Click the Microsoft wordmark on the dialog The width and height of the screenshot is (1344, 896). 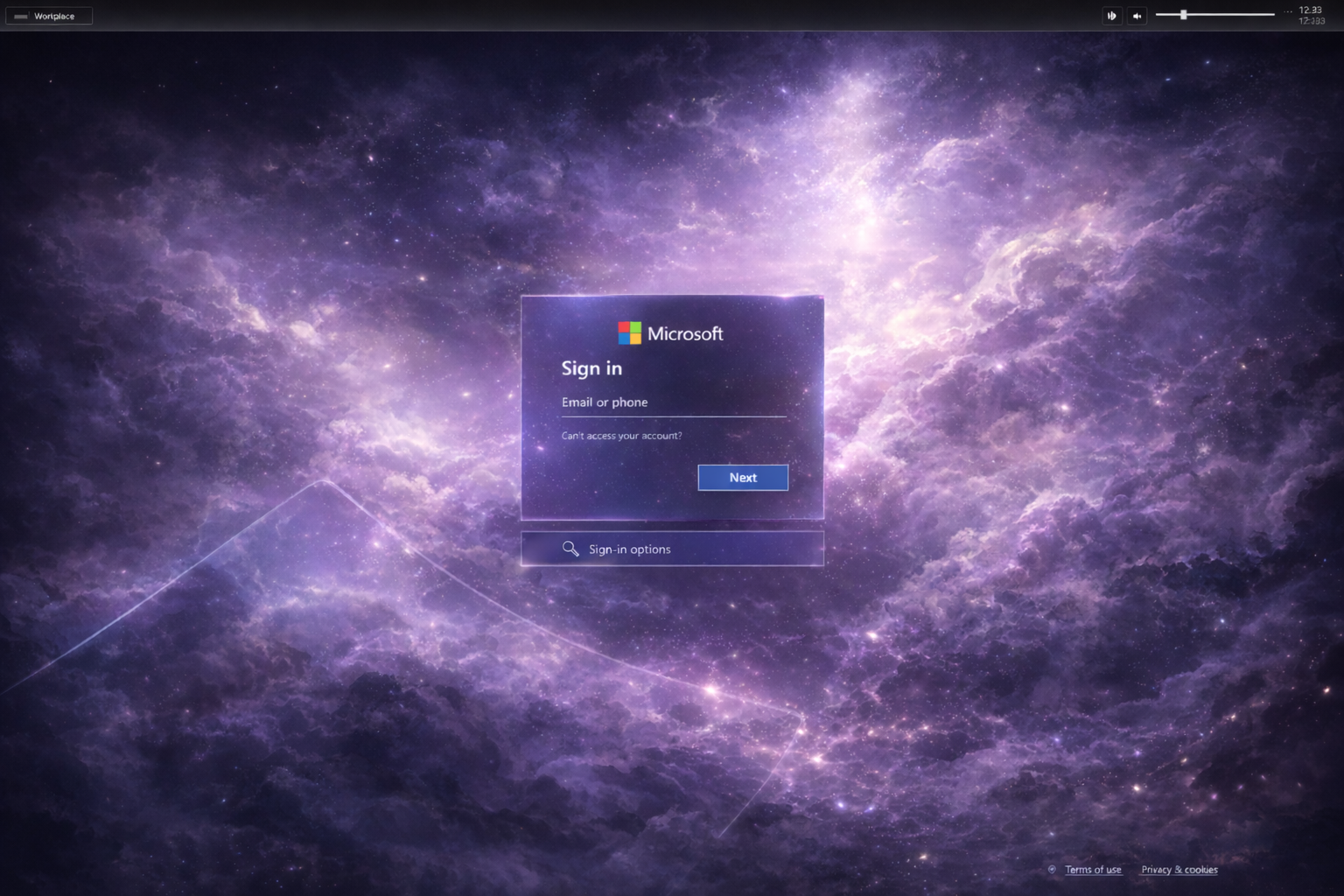pos(684,332)
